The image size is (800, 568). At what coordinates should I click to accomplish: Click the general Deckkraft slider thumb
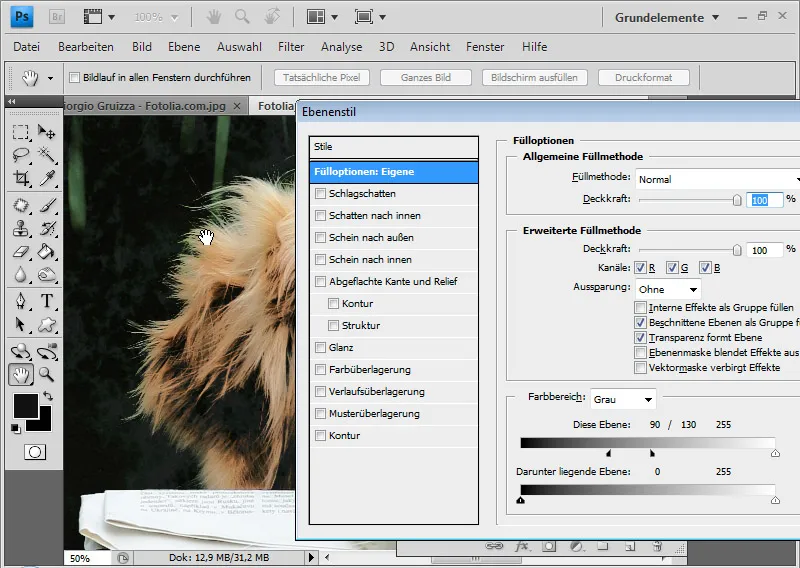click(x=737, y=200)
